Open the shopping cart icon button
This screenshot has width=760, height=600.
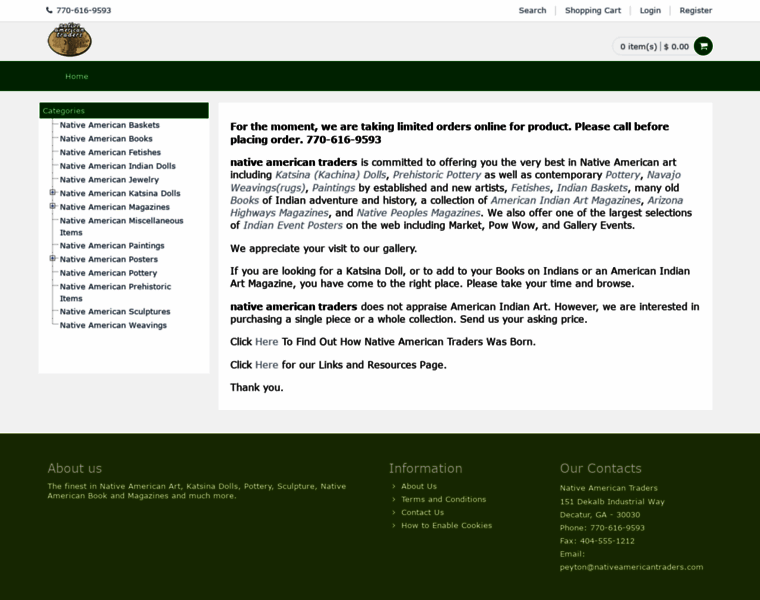pyautogui.click(x=703, y=46)
